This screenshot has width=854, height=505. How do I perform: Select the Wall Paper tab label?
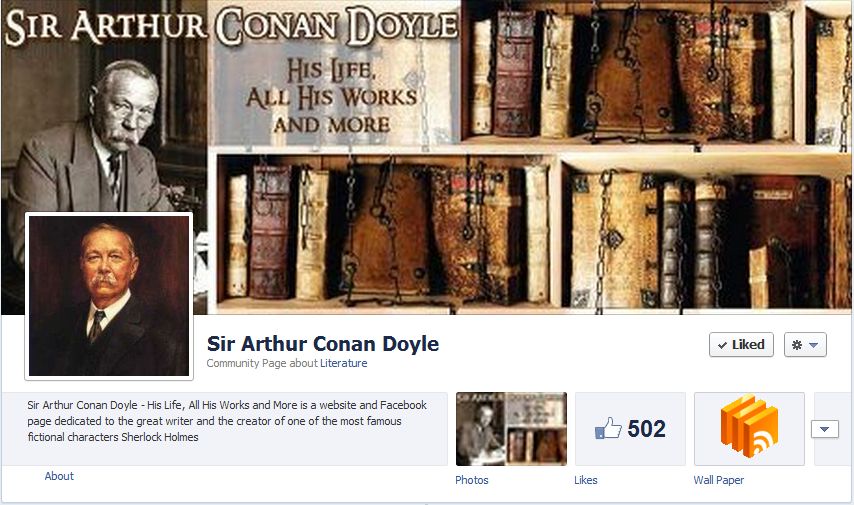click(718, 480)
